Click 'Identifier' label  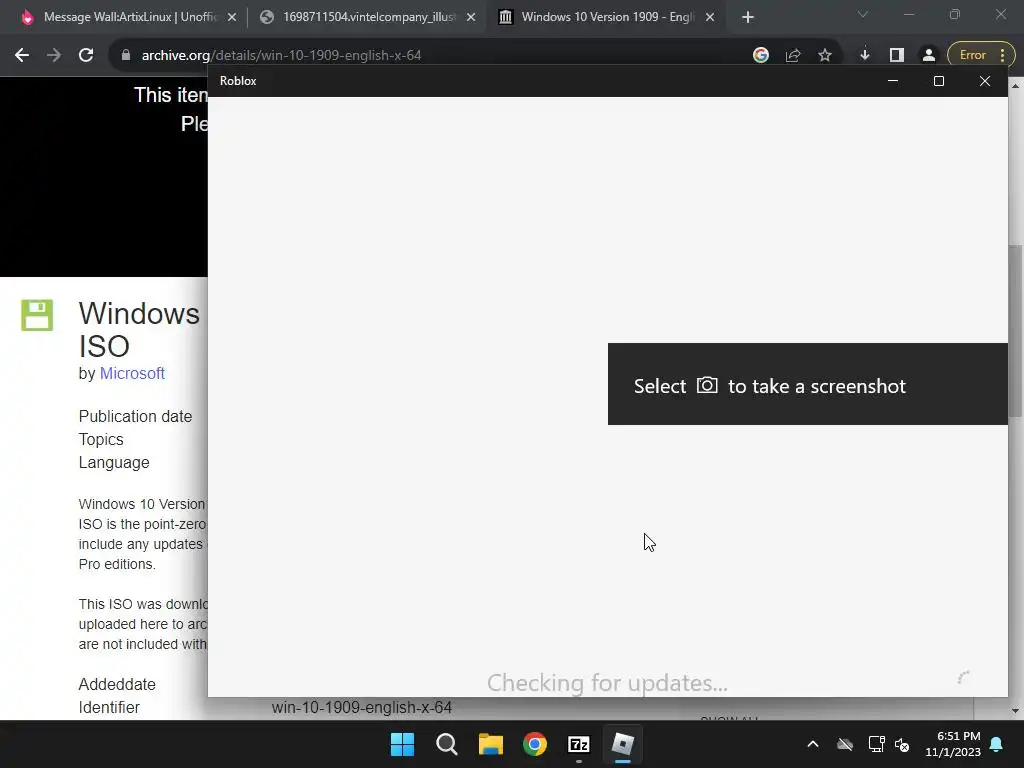click(x=109, y=707)
